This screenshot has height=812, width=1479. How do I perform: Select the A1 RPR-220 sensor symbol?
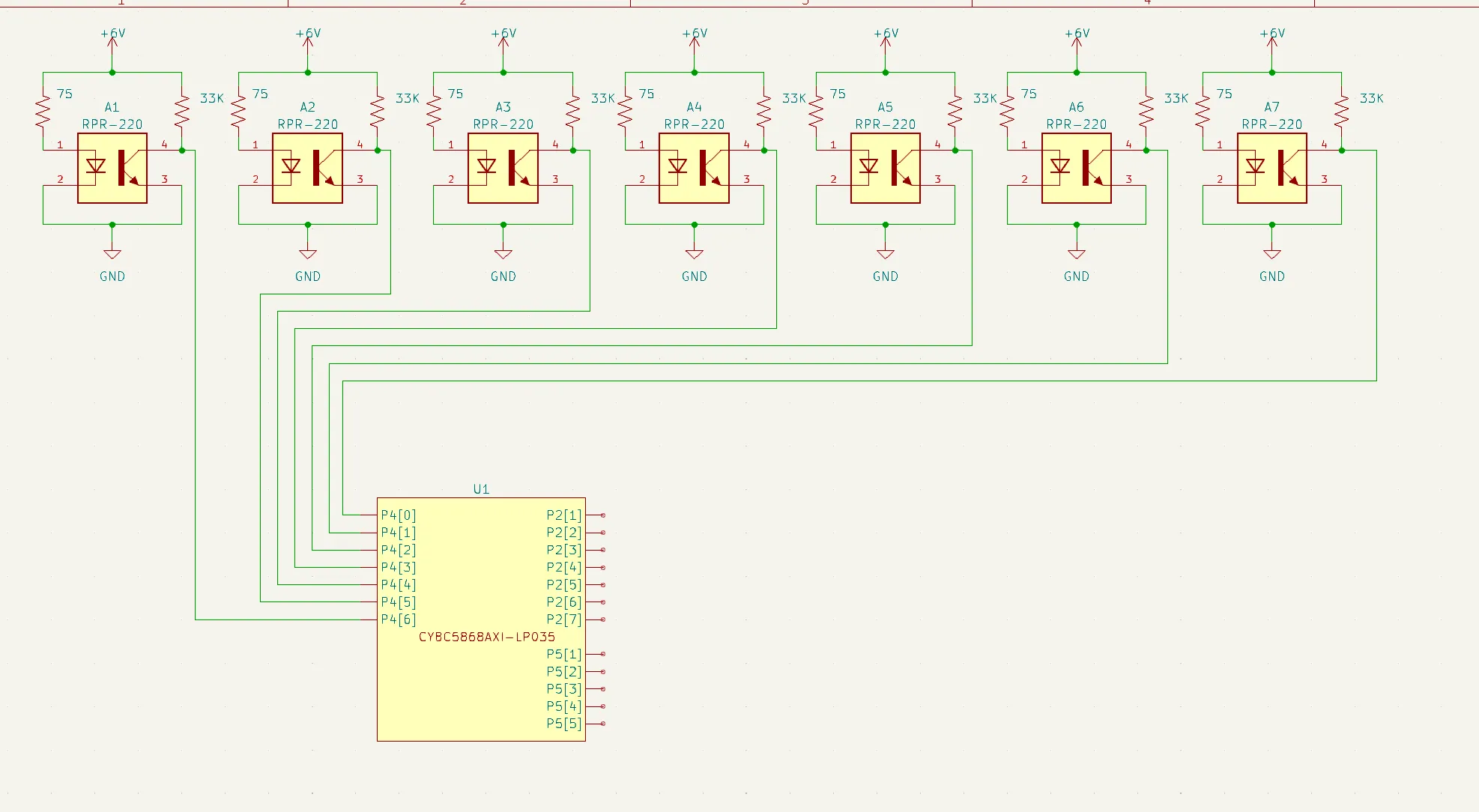(112, 168)
